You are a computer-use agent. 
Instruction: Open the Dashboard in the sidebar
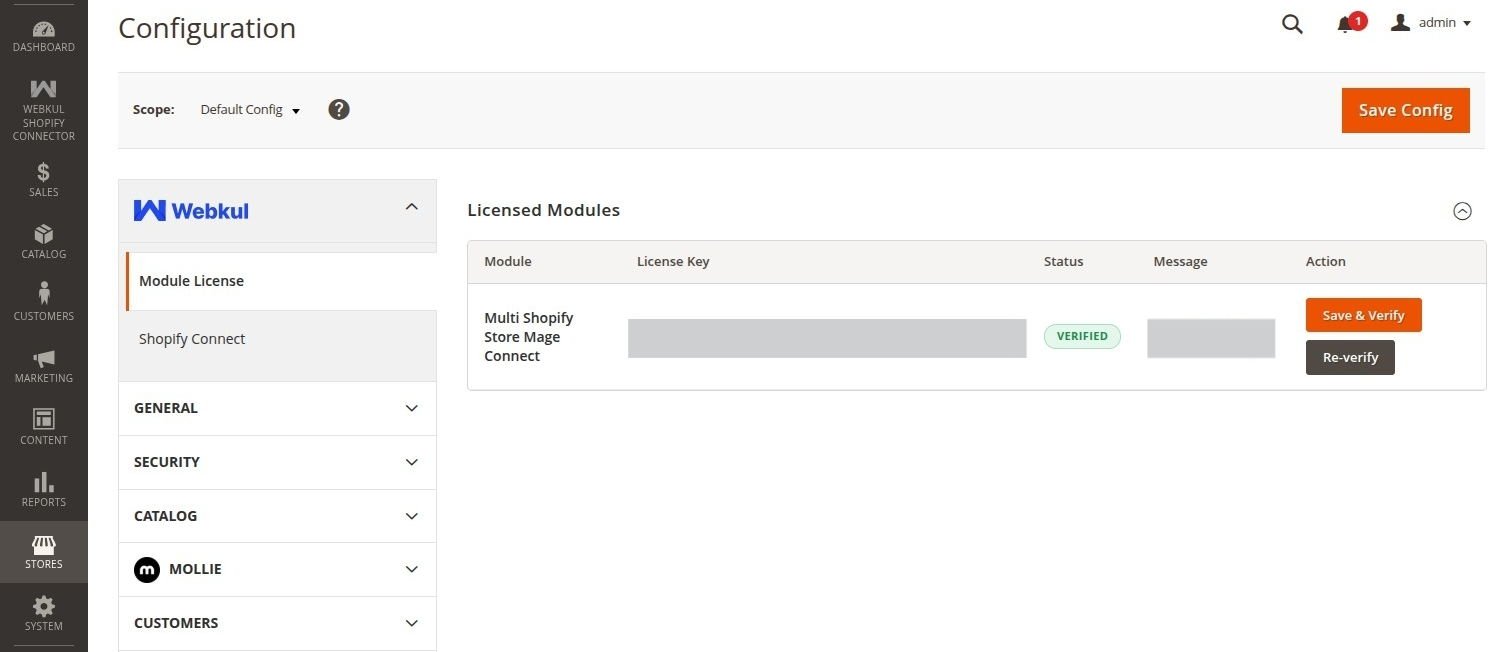coord(44,35)
